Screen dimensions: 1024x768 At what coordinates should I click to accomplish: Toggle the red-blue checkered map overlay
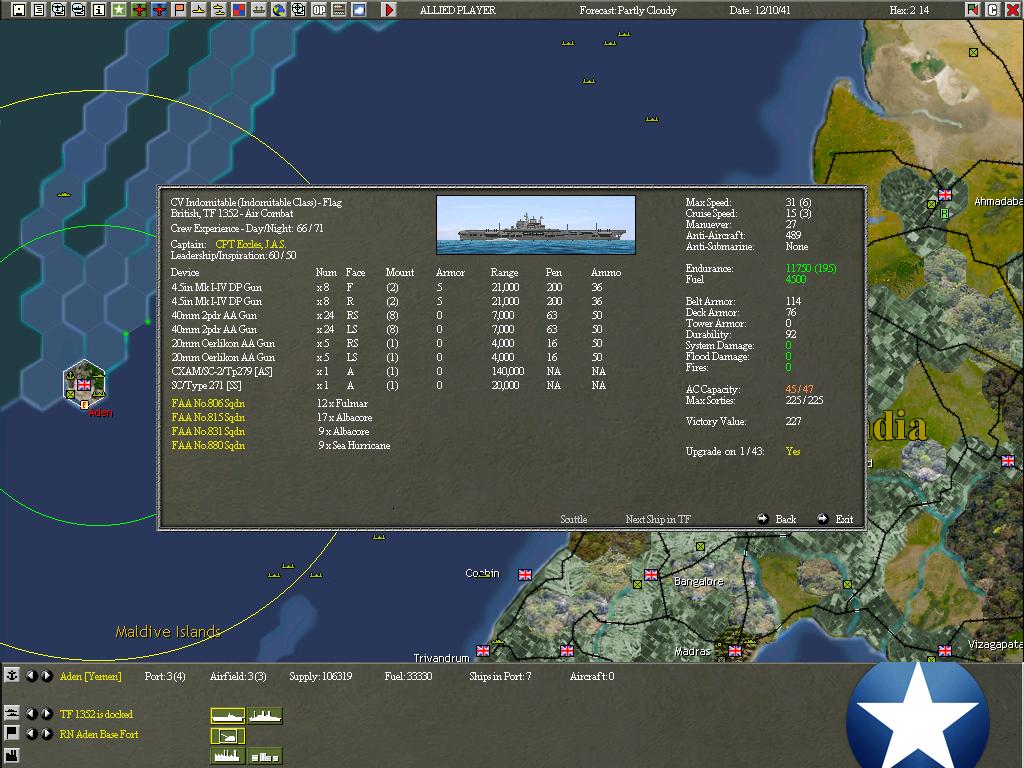(x=239, y=10)
